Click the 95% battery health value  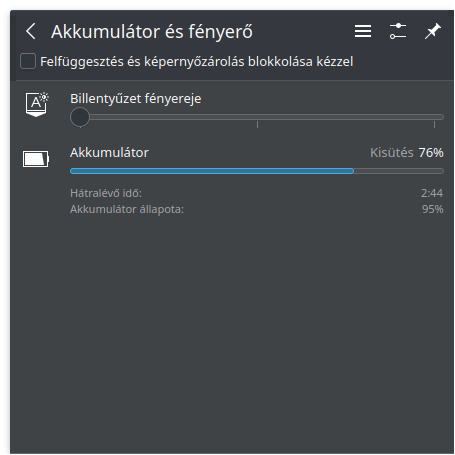pyautogui.click(x=433, y=209)
